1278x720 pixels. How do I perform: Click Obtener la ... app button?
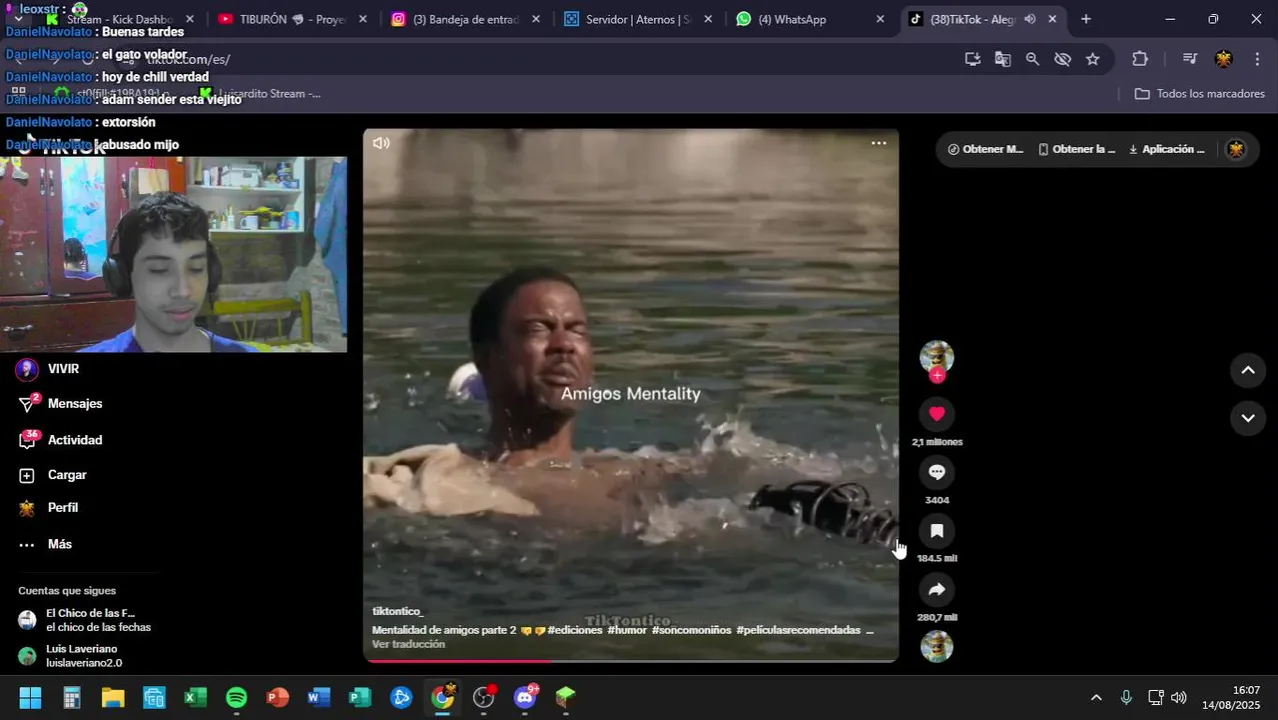pos(1077,149)
